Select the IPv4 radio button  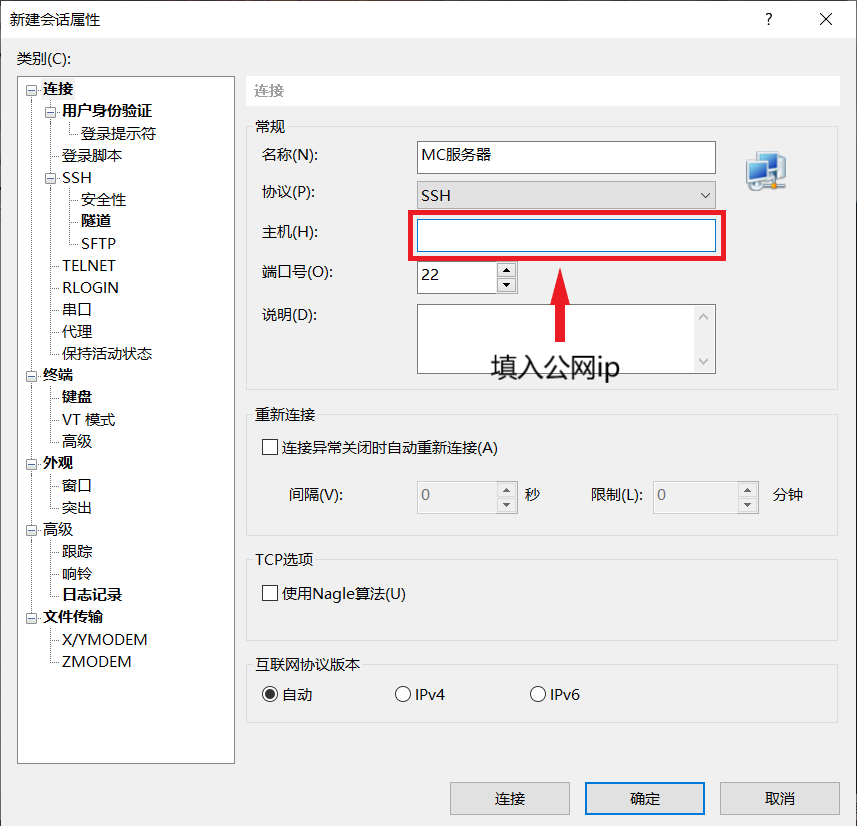[x=403, y=694]
